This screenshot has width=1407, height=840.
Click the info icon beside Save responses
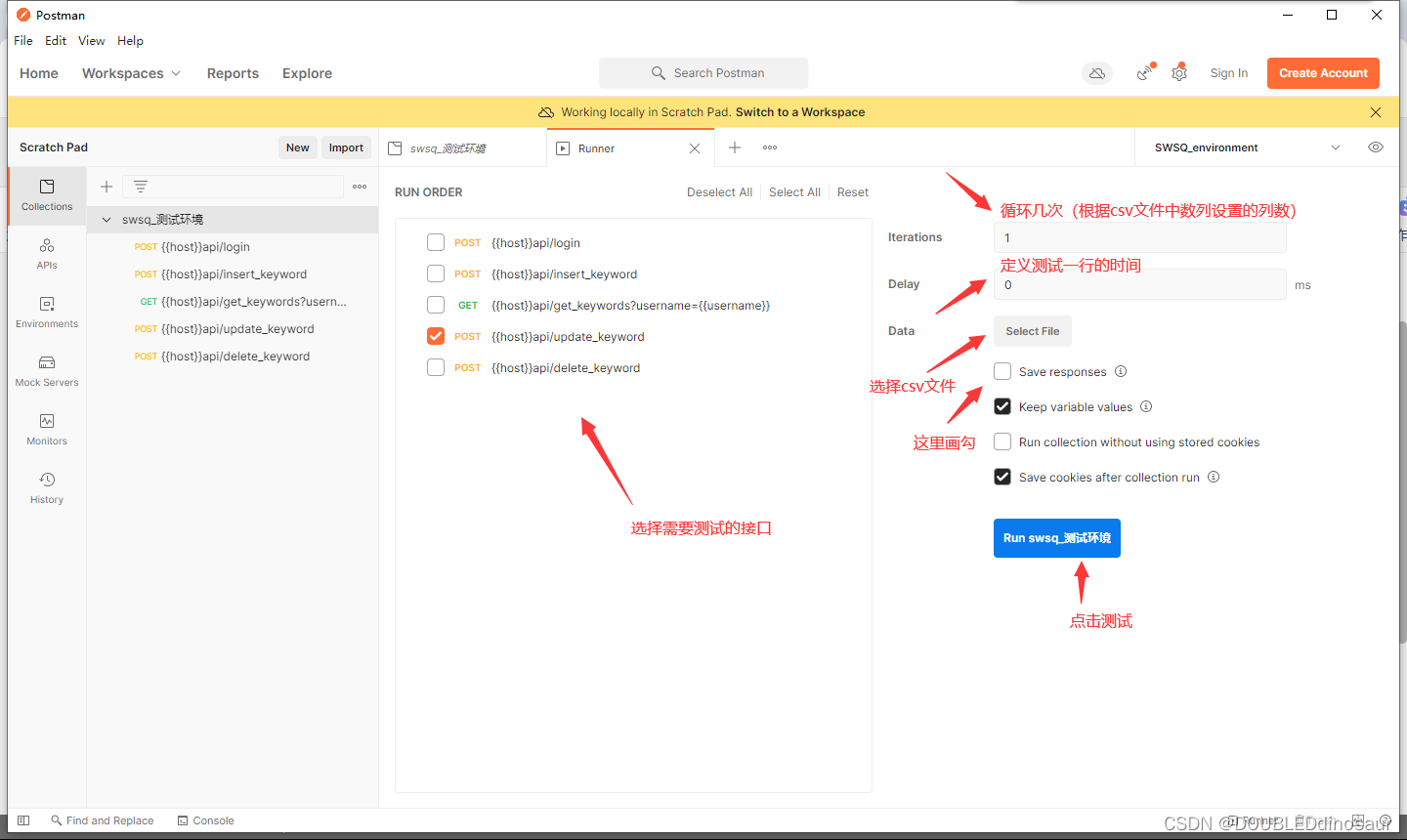click(x=1121, y=371)
